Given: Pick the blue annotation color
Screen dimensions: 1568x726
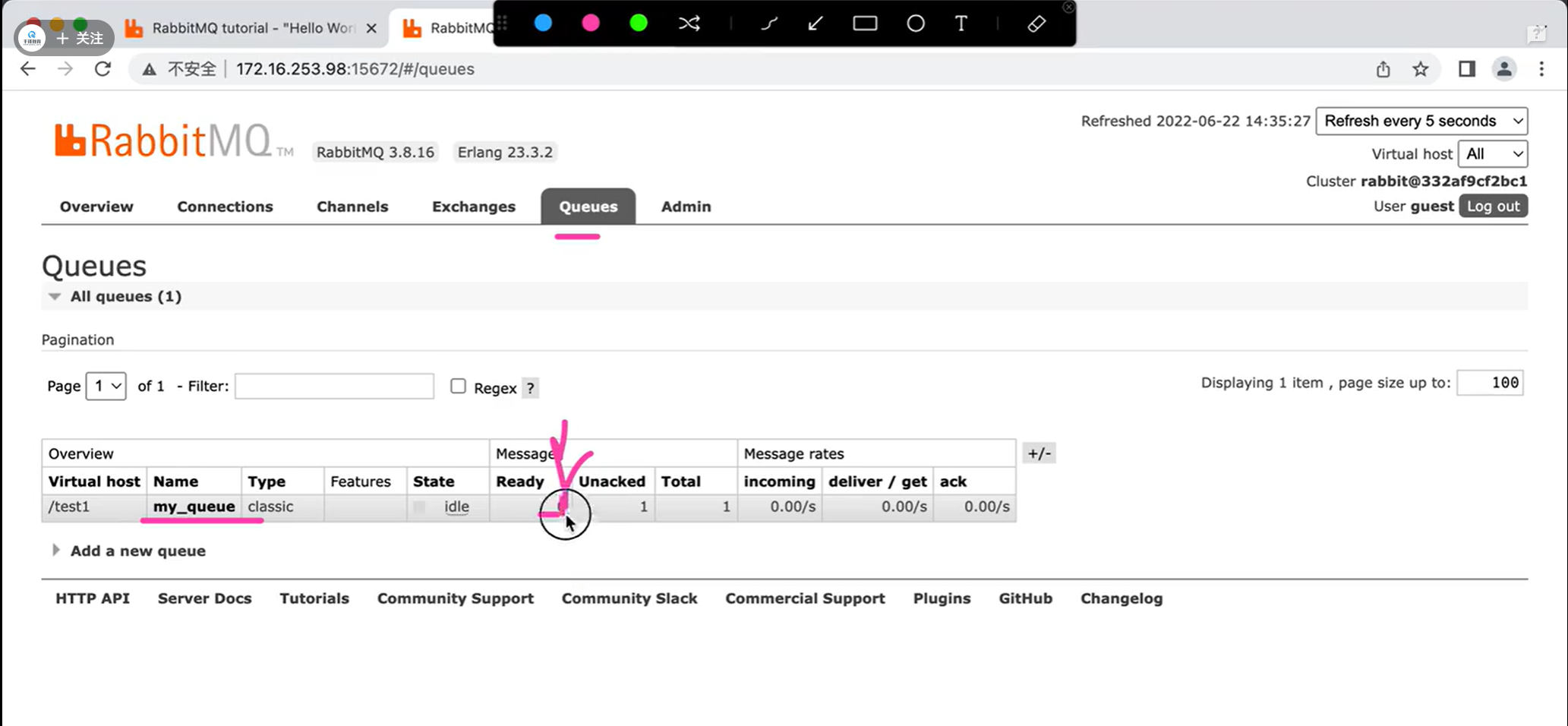Looking at the screenshot, I should 543,24.
